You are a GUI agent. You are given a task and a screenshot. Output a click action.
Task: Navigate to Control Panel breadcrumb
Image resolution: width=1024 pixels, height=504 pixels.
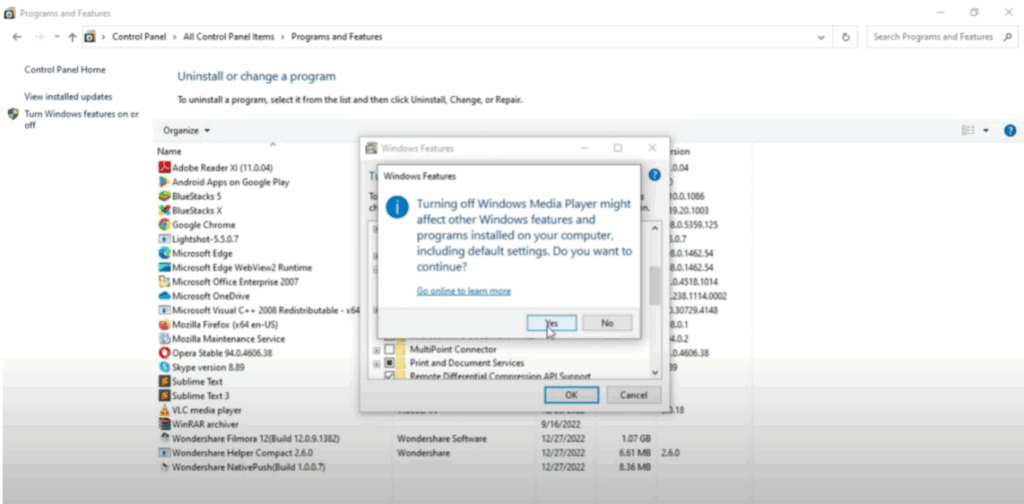140,37
